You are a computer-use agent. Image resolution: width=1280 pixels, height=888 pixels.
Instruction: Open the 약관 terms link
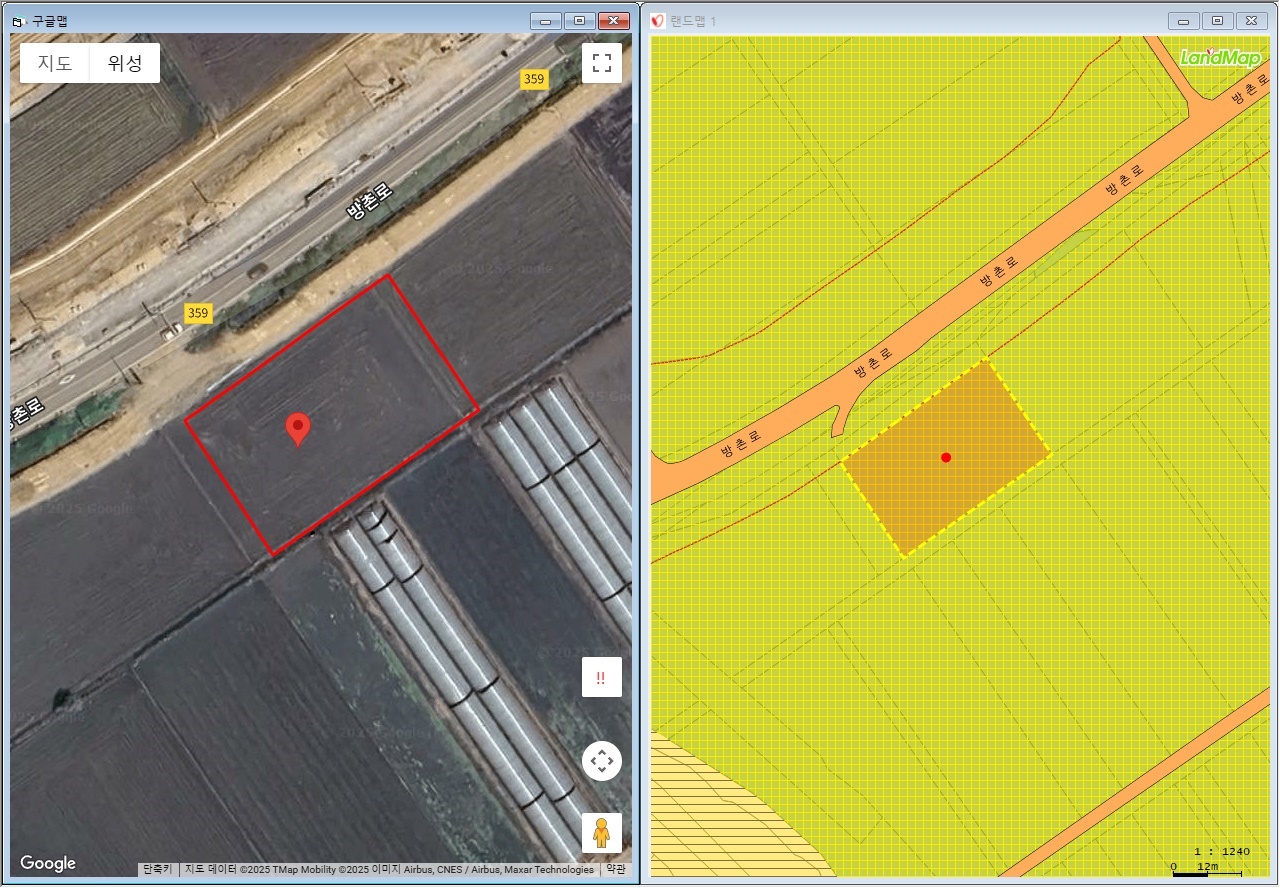[615, 869]
